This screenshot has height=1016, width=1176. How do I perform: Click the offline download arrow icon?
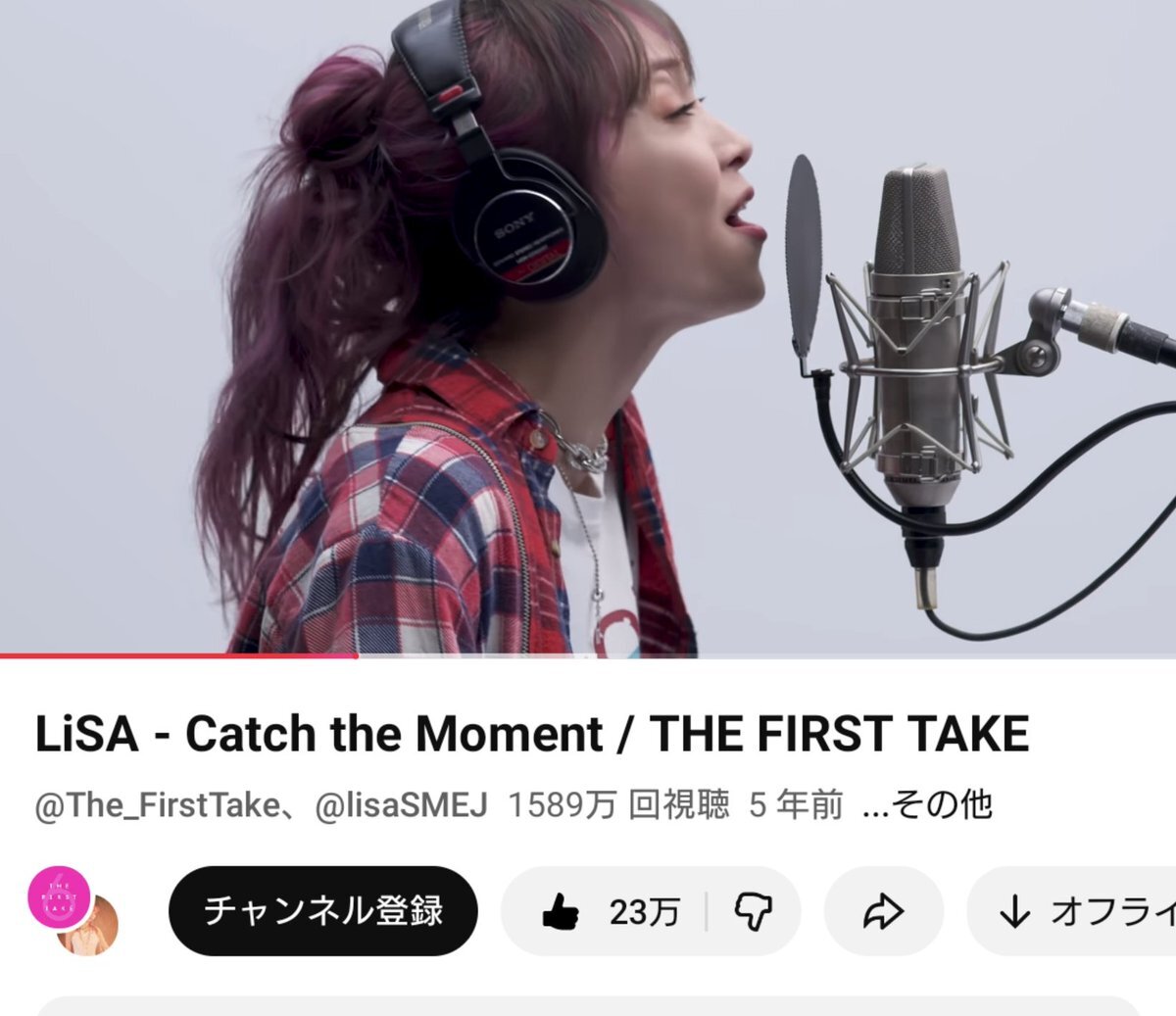click(1014, 912)
